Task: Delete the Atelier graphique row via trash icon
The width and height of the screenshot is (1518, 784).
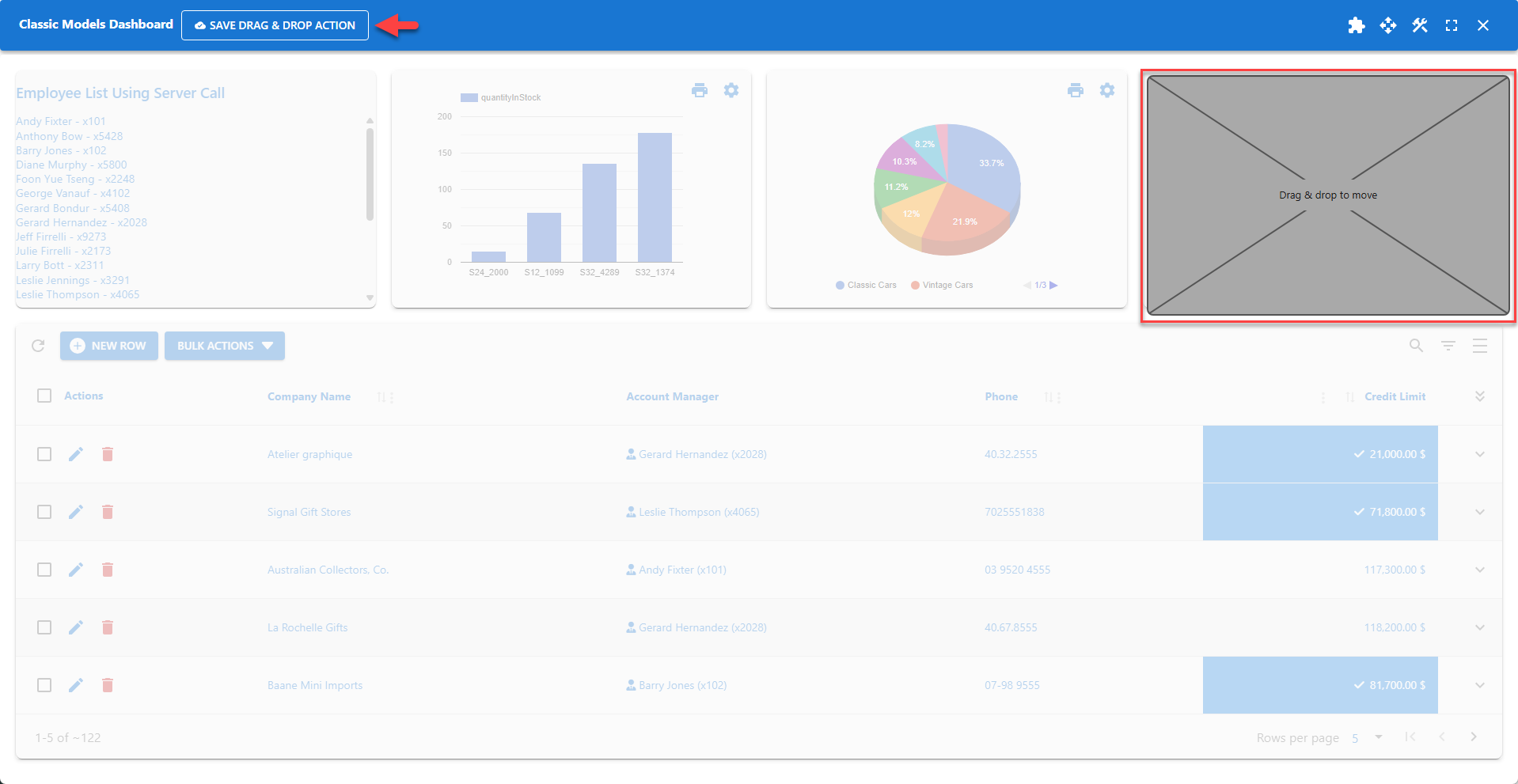Action: click(108, 454)
